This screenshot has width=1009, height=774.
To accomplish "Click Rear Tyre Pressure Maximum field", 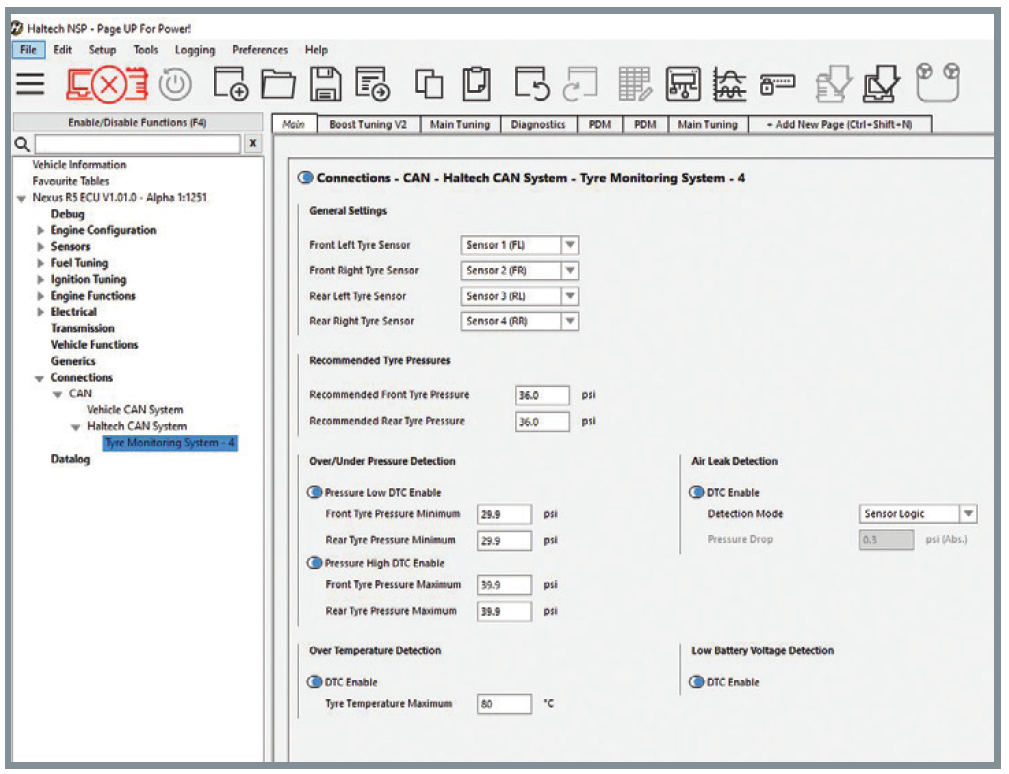I will tap(504, 611).
